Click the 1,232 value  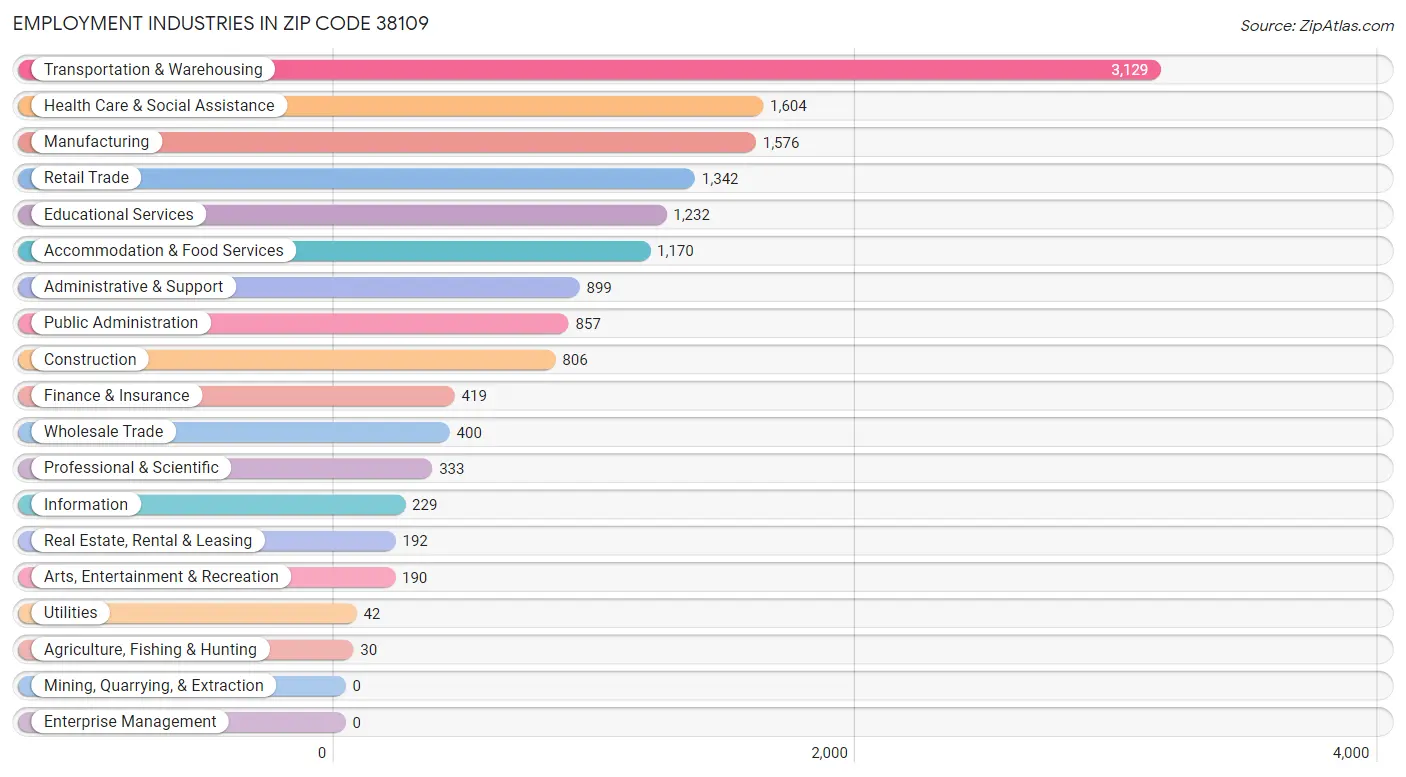coord(692,215)
